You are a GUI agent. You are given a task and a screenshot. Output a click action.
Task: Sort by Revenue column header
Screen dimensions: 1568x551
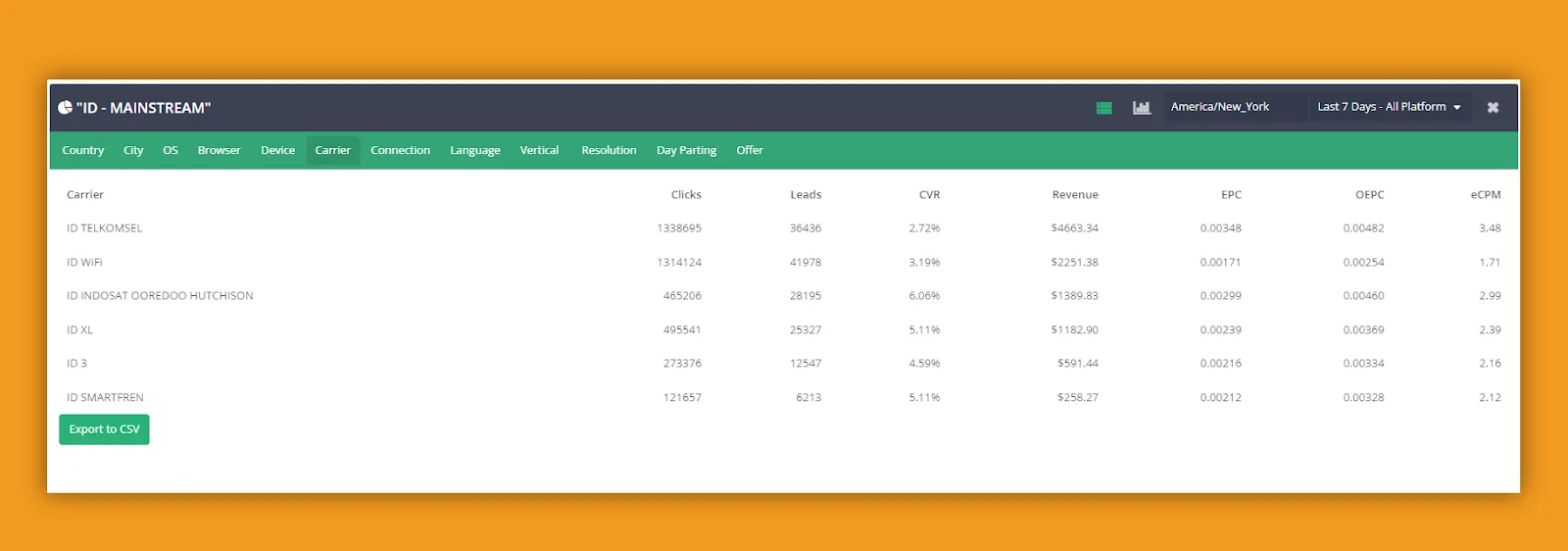pyautogui.click(x=1074, y=195)
